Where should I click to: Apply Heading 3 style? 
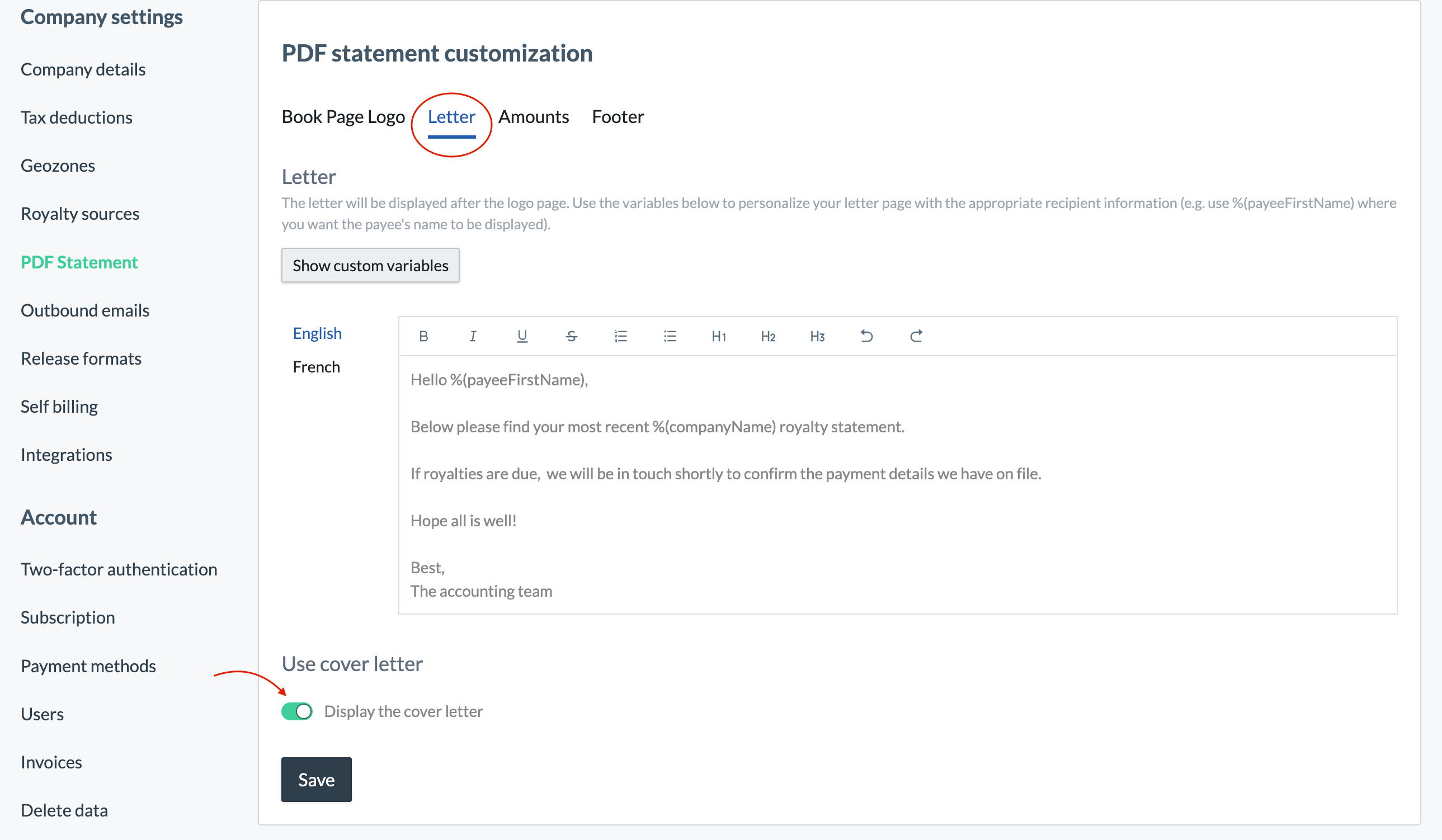(818, 336)
